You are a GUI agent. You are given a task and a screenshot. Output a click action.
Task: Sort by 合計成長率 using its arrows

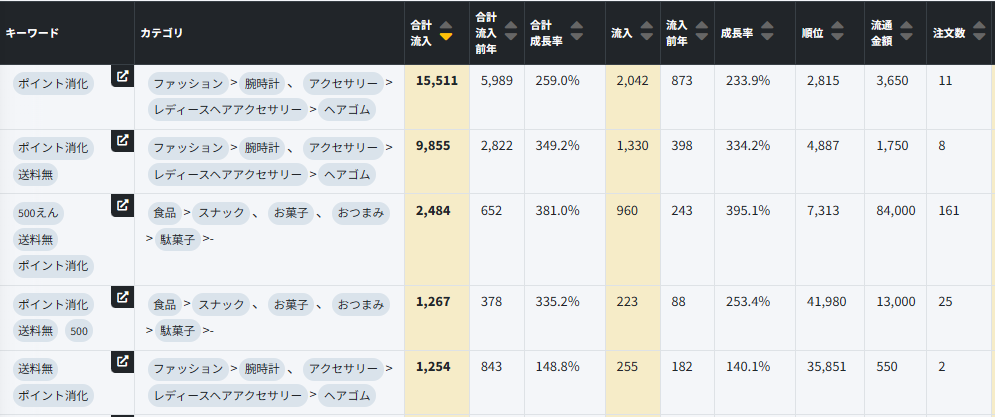[577, 33]
